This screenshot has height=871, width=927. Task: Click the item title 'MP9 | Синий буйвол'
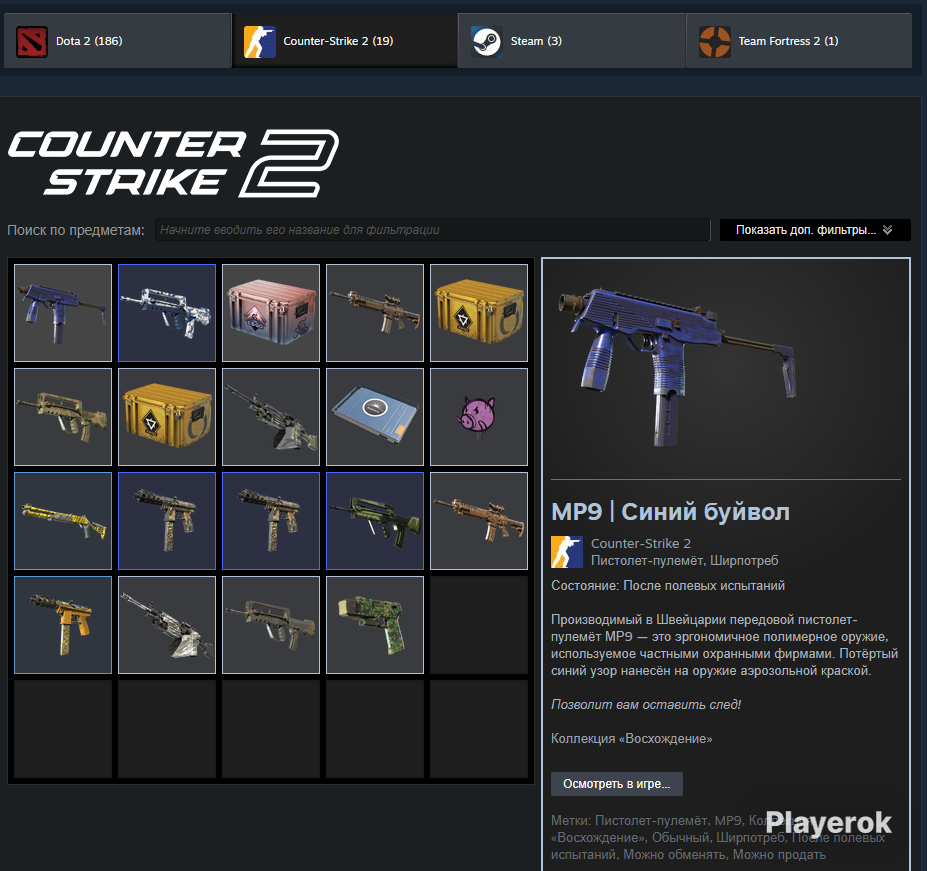[670, 512]
